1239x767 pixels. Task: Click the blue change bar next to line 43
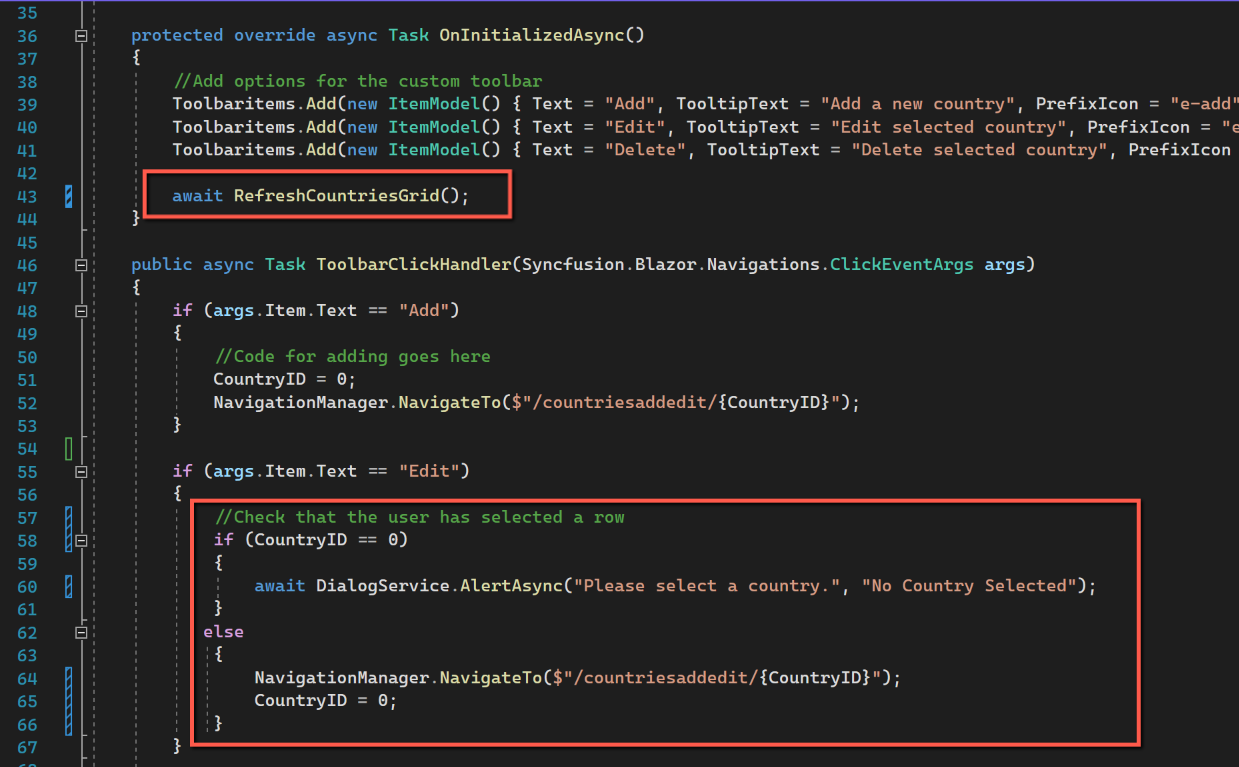(x=68, y=195)
